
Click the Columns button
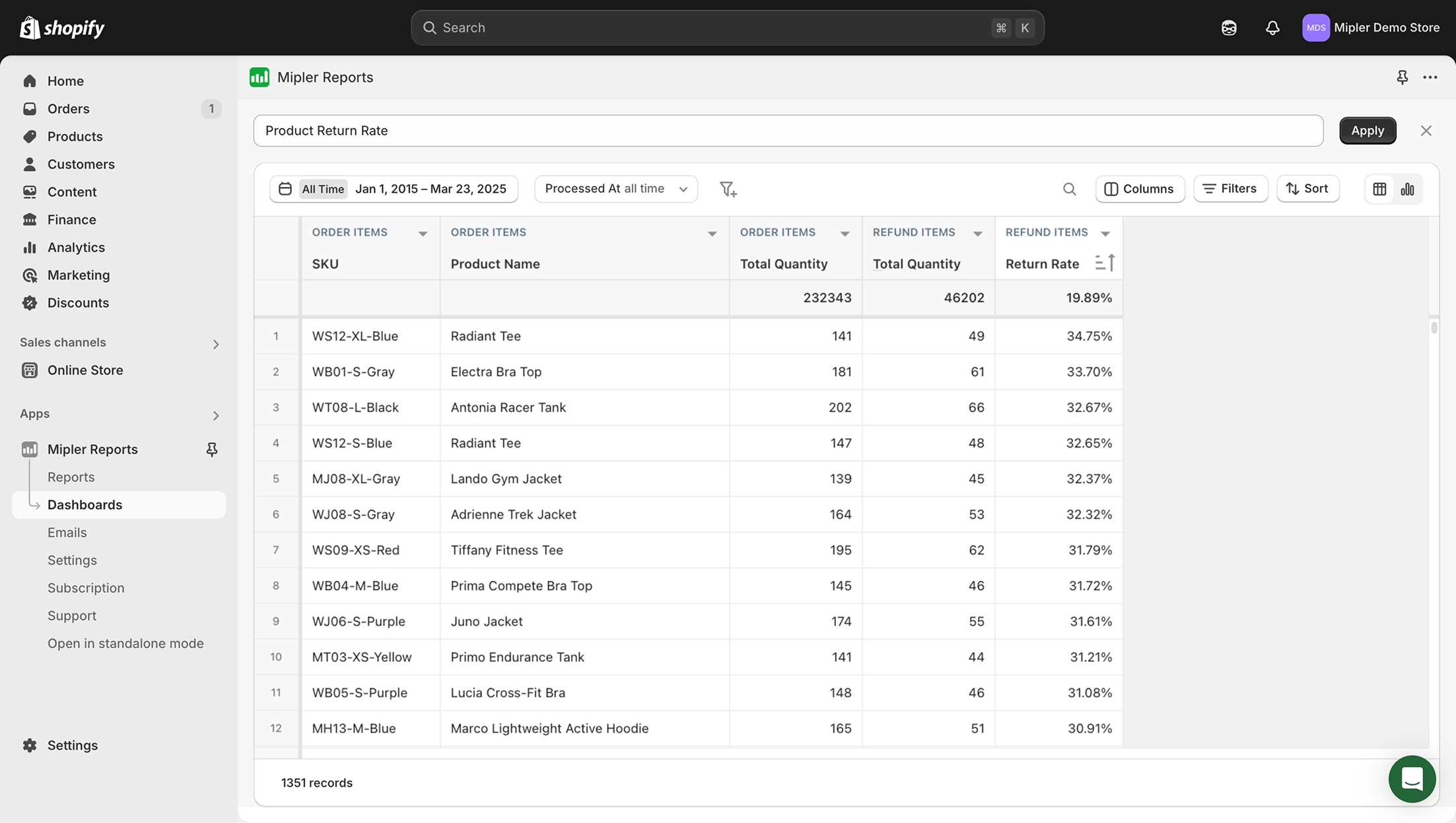1140,189
